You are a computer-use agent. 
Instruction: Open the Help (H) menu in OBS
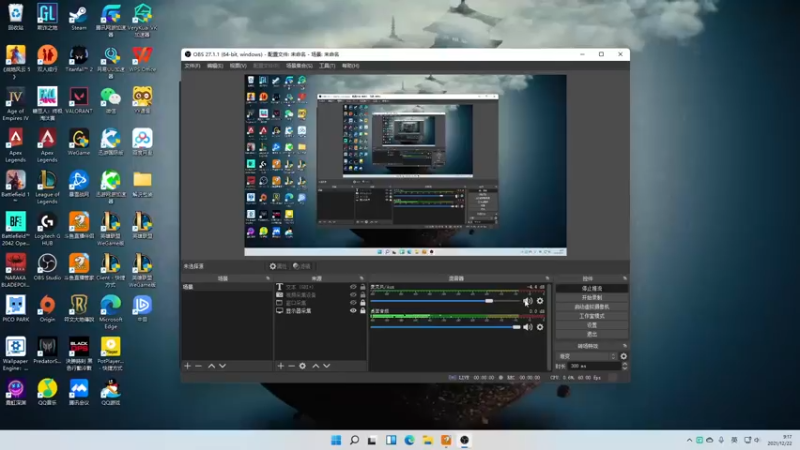coord(350,66)
